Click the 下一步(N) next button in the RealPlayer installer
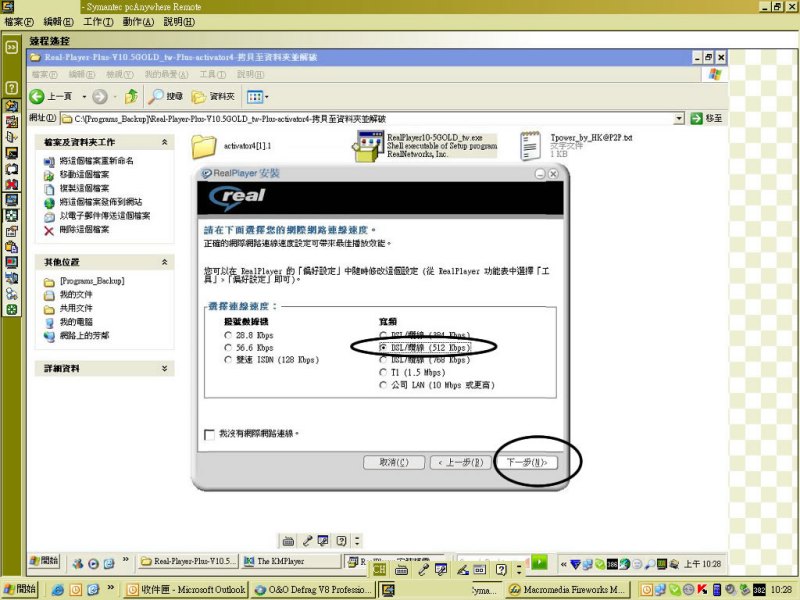 click(527, 462)
